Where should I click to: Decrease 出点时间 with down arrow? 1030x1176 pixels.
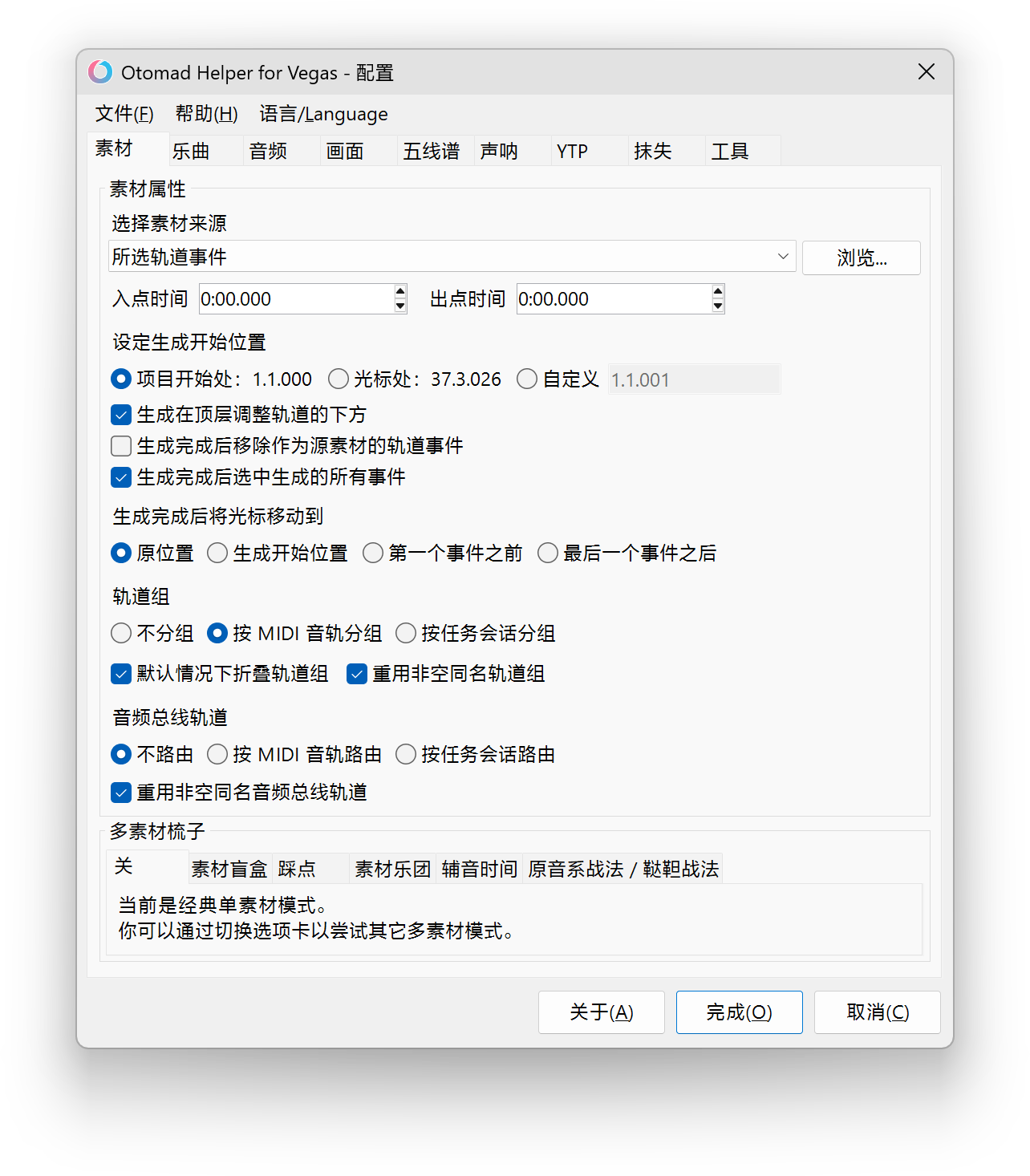(718, 306)
